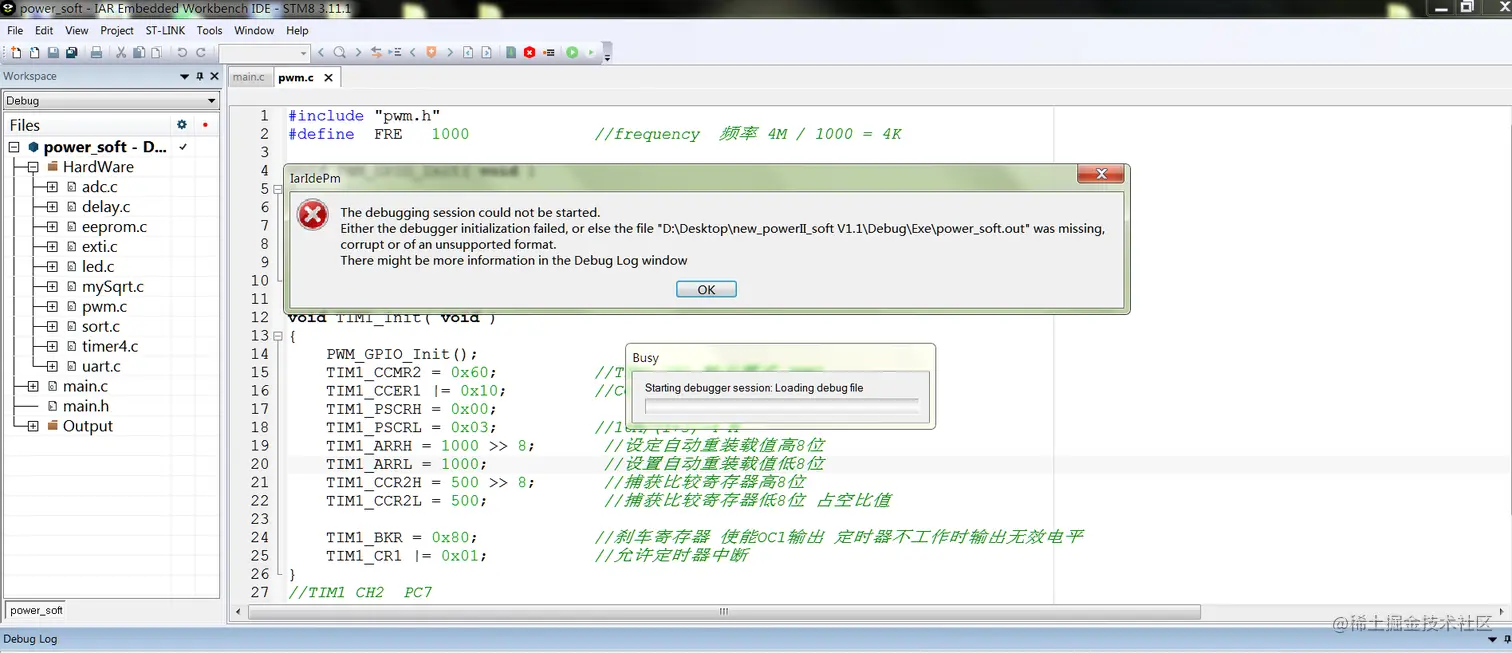Open the View menu
1512x653 pixels.
tap(77, 31)
